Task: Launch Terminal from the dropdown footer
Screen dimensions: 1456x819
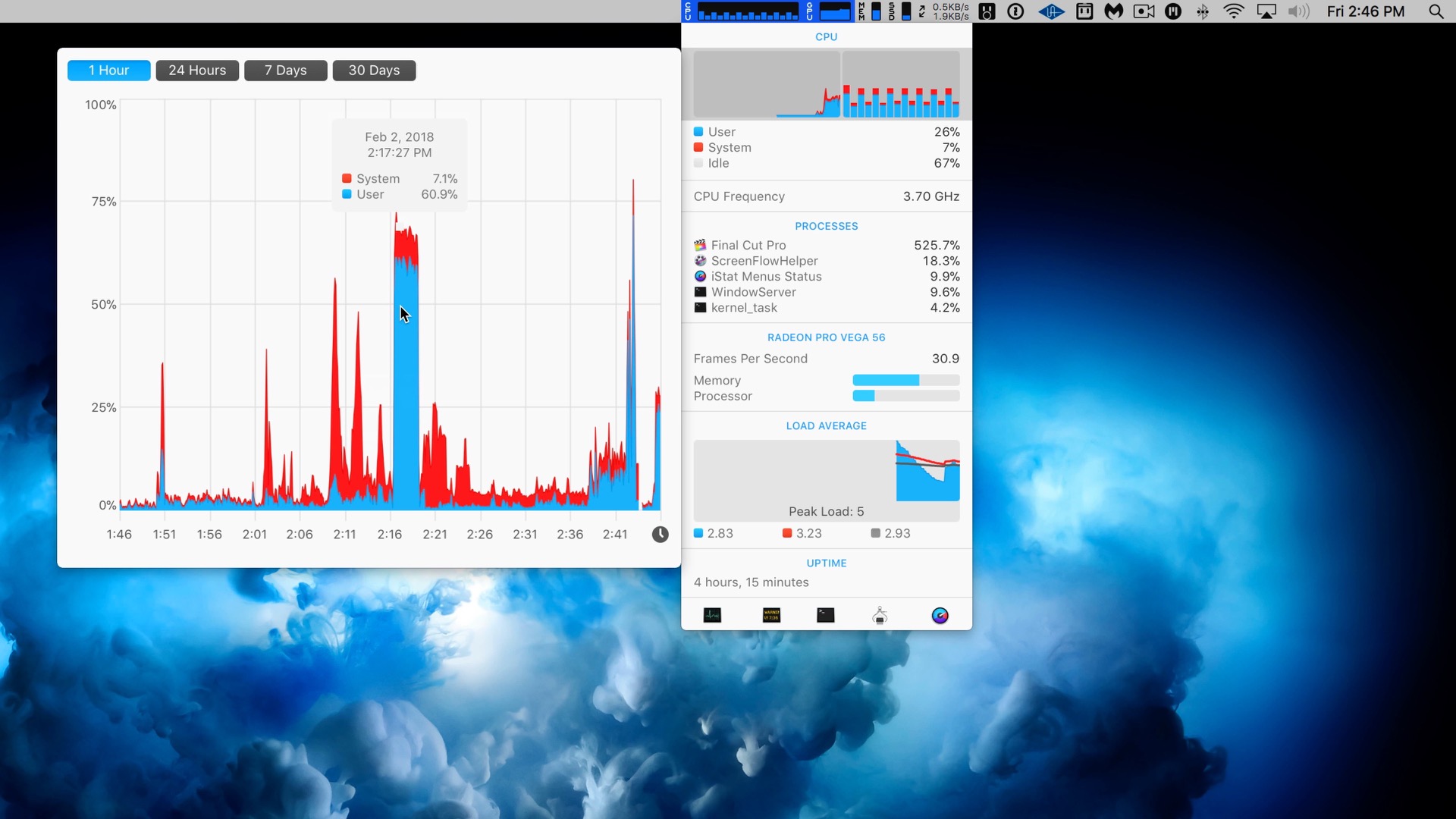Action: 825,615
